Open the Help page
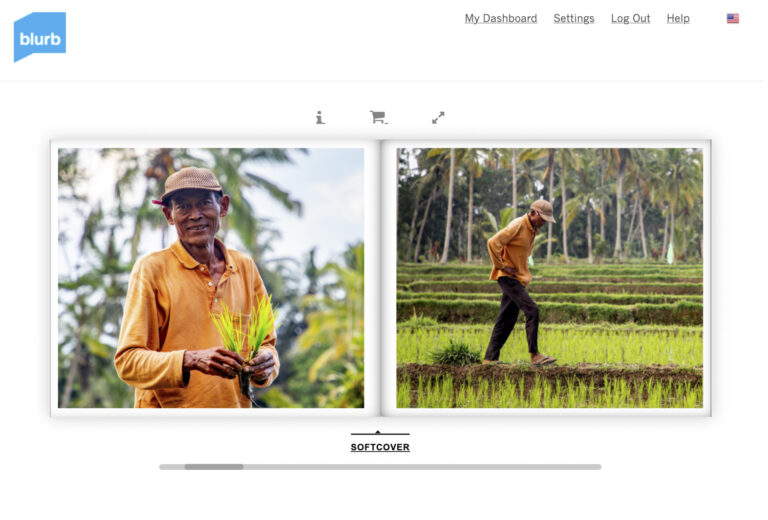This screenshot has width=768, height=520. click(678, 19)
